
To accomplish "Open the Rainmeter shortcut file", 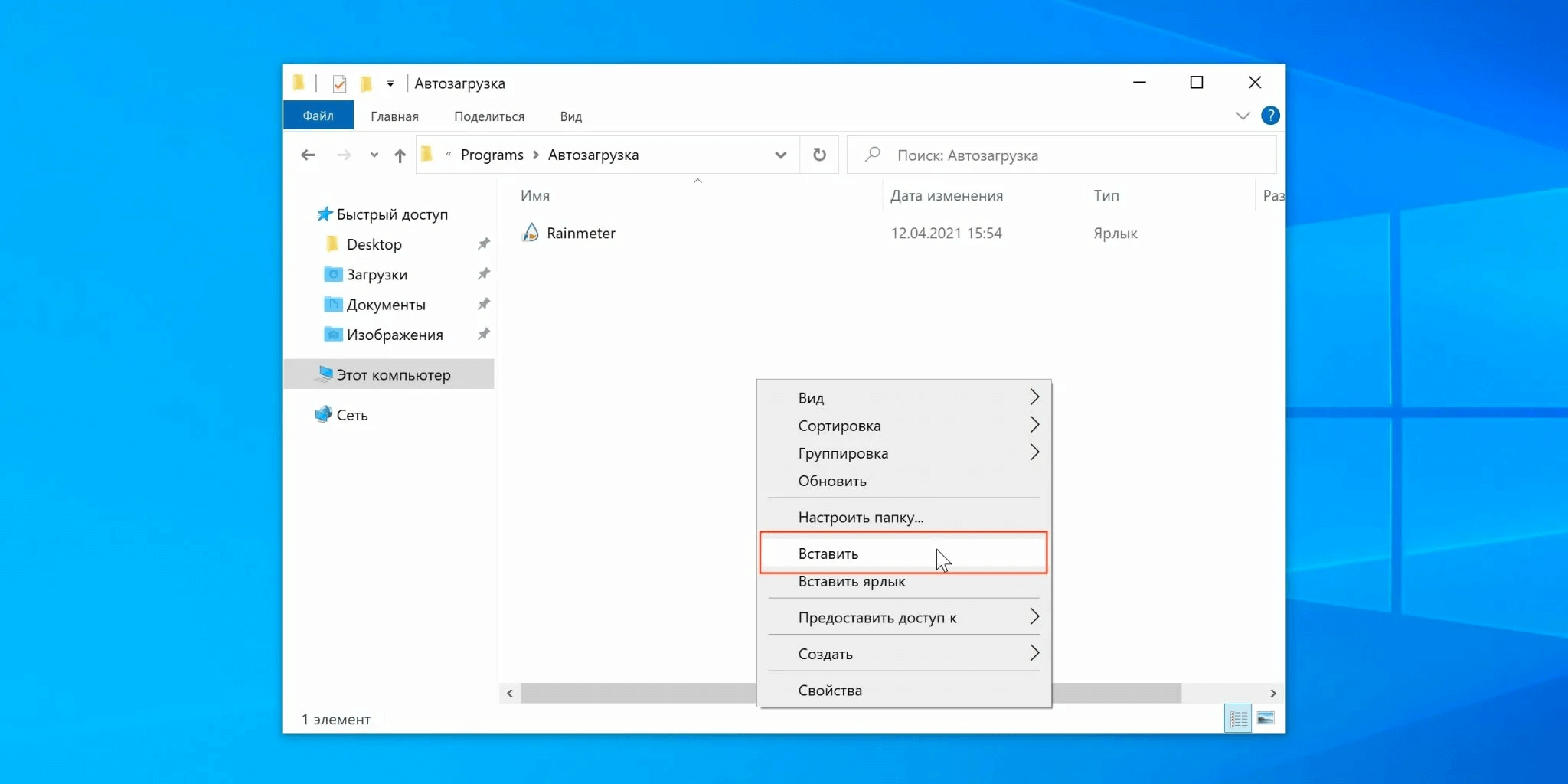I will tap(580, 234).
